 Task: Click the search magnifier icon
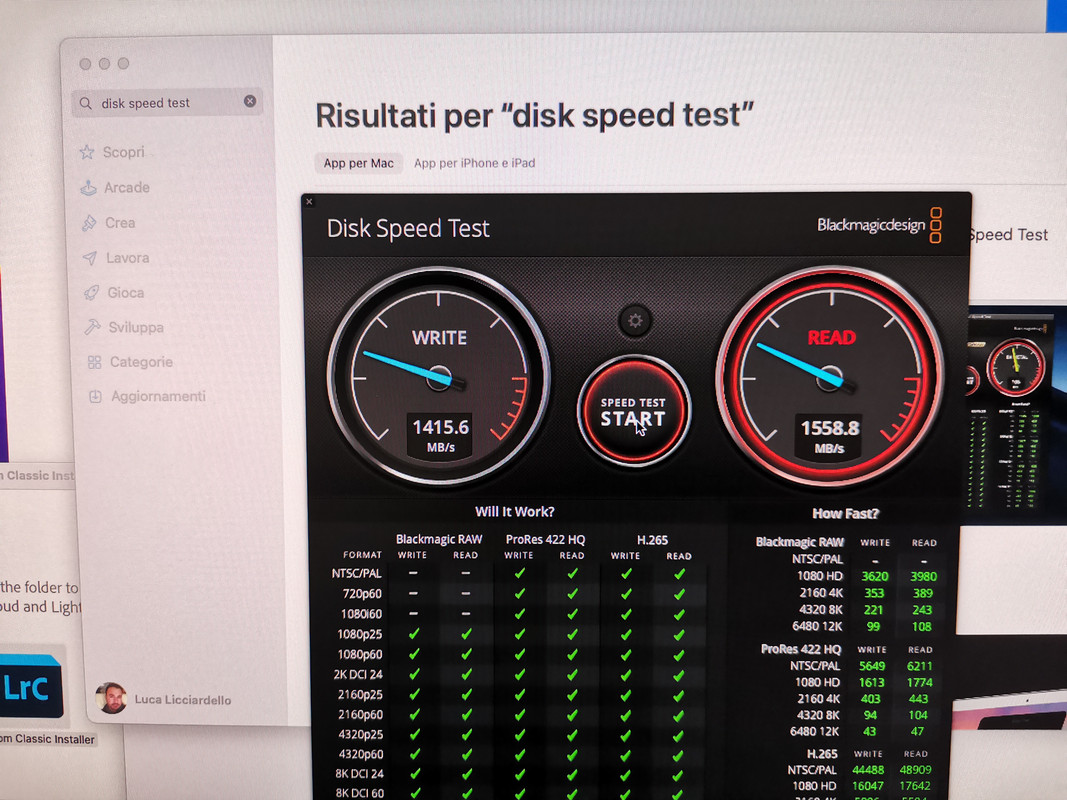[x=86, y=103]
